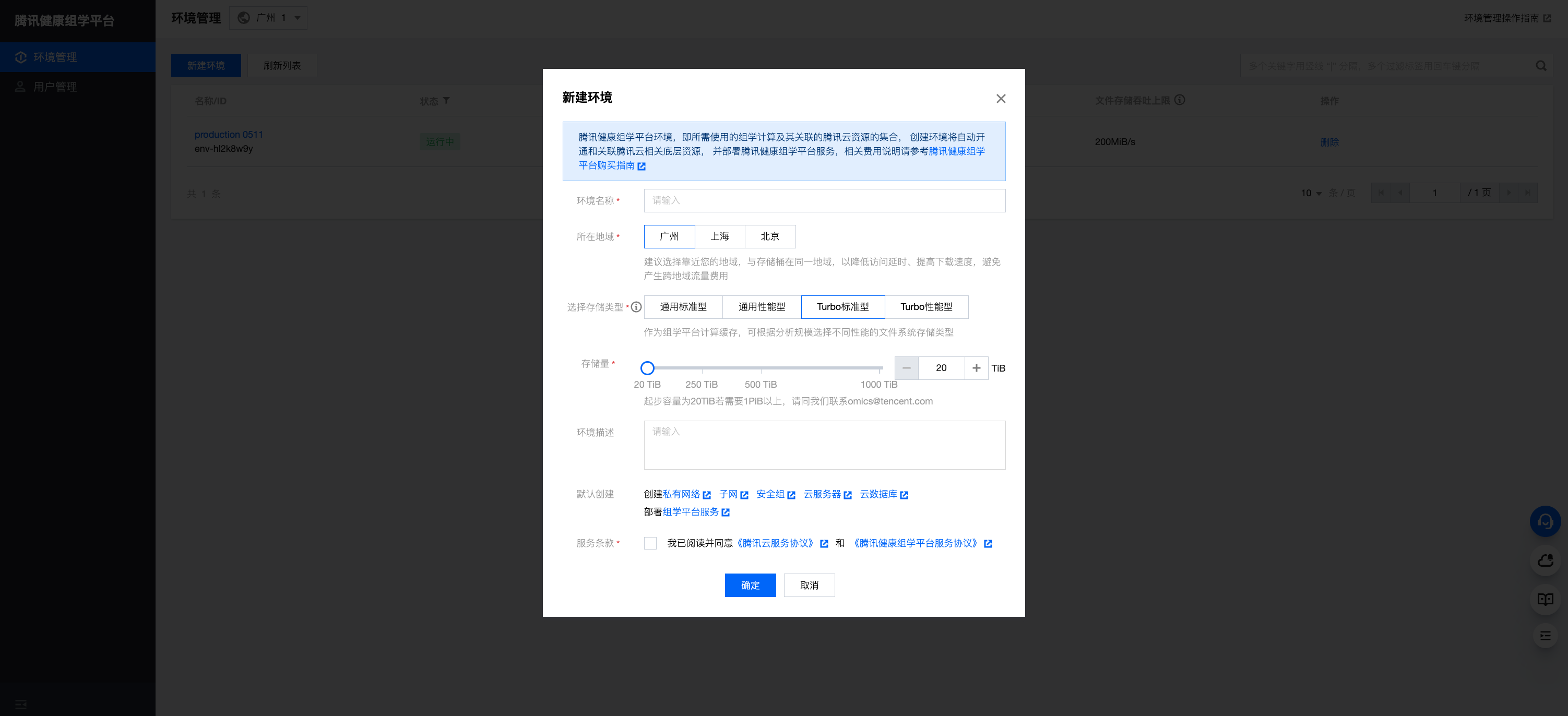Click the 用户管理 sidebar person icon

click(x=21, y=87)
